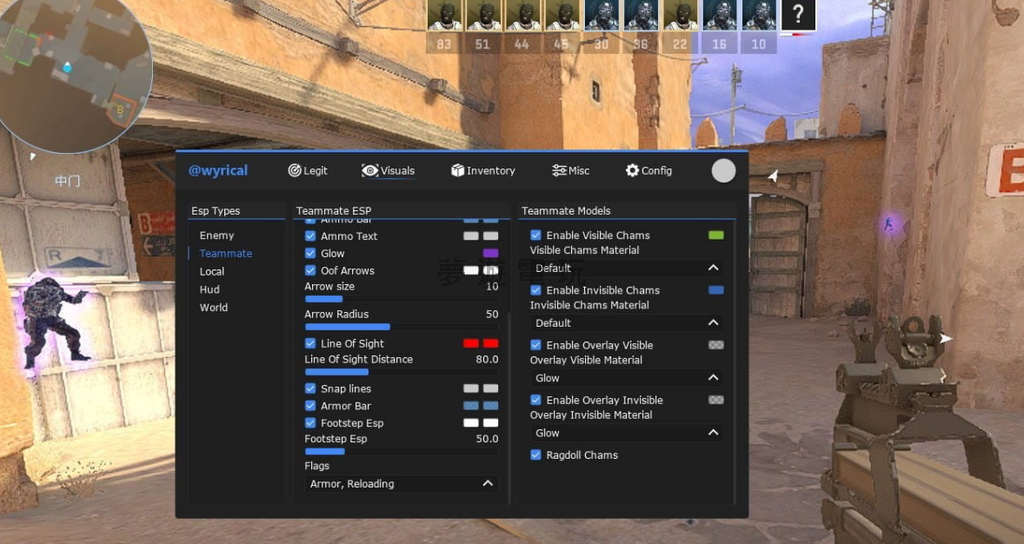This screenshot has width=1024, height=544.
Task: Toggle the Ammo Text checkbox
Action: coord(310,236)
